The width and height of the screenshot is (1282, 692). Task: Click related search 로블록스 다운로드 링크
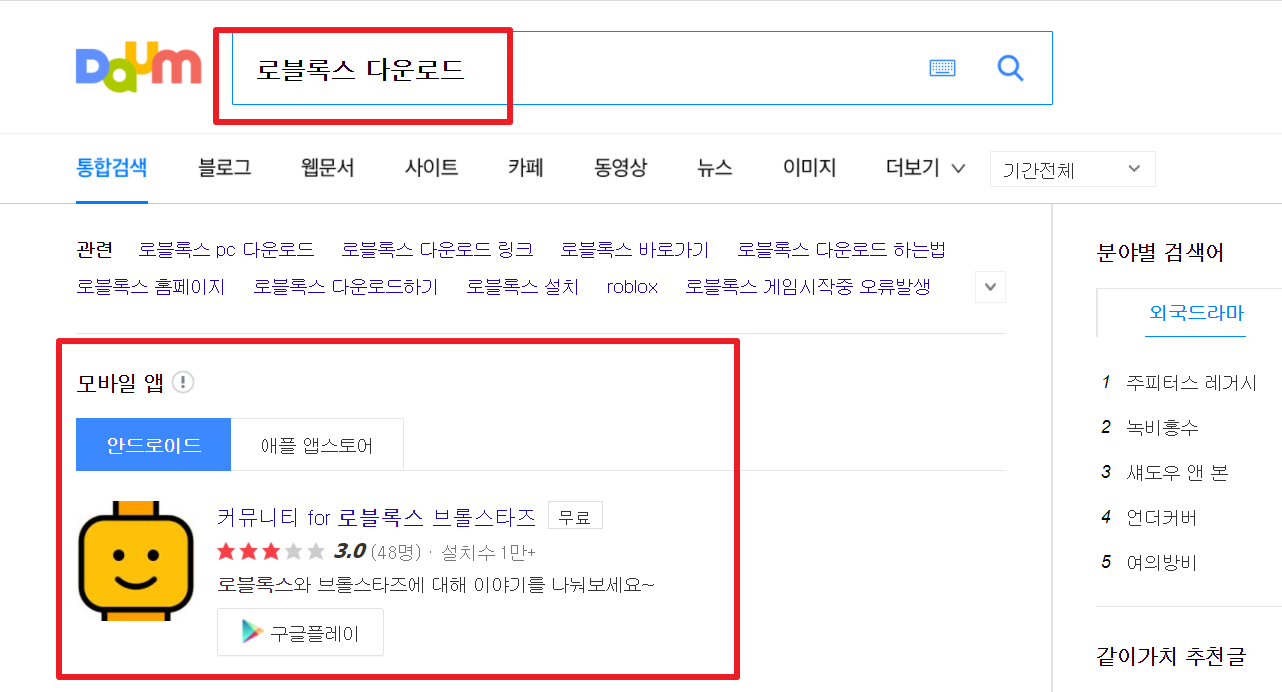(437, 249)
